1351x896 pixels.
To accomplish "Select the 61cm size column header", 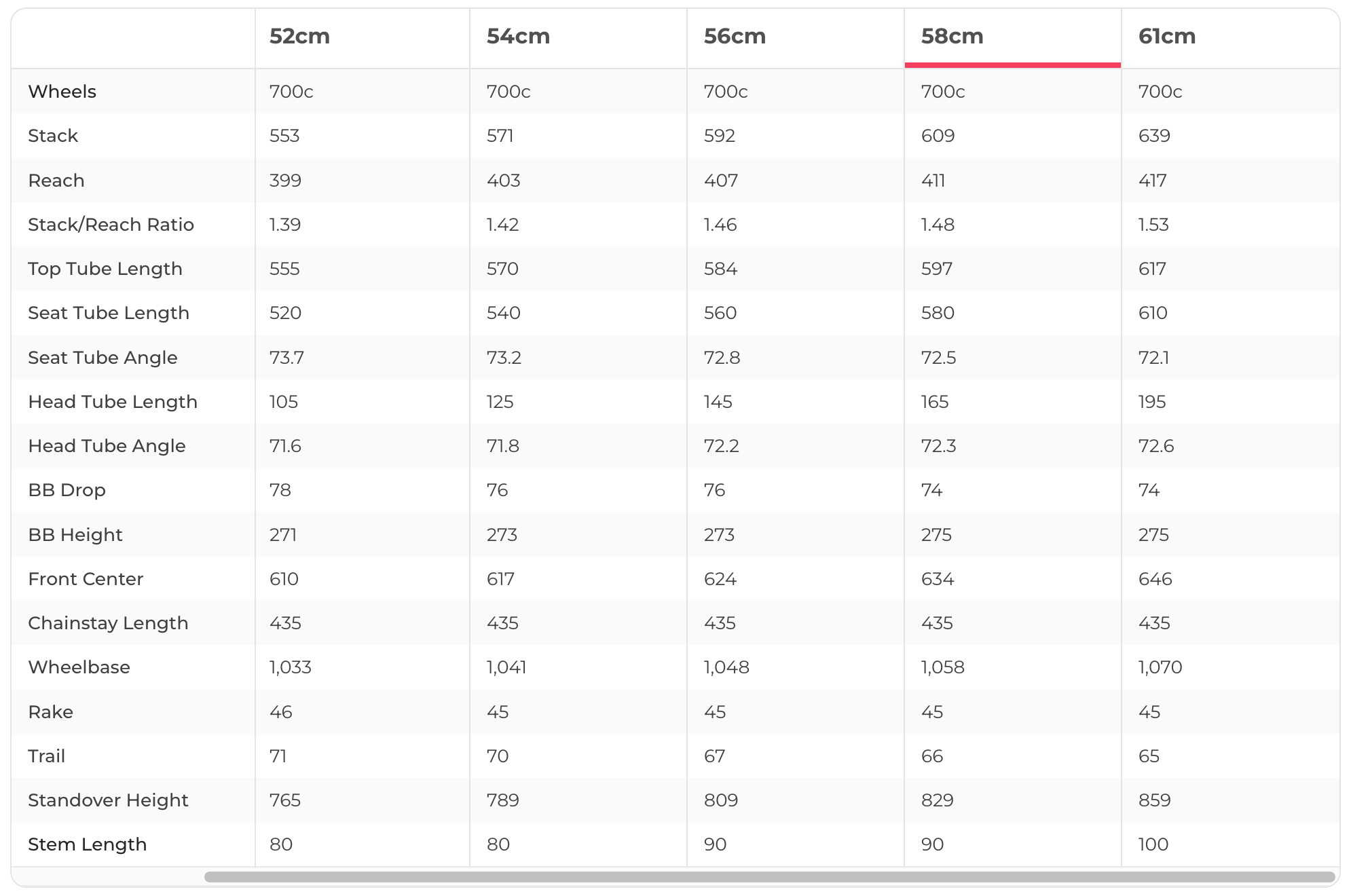I will click(1166, 37).
